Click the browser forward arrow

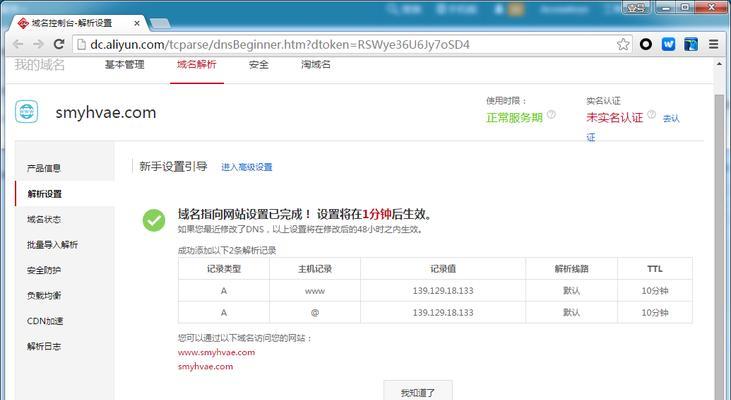pos(38,44)
